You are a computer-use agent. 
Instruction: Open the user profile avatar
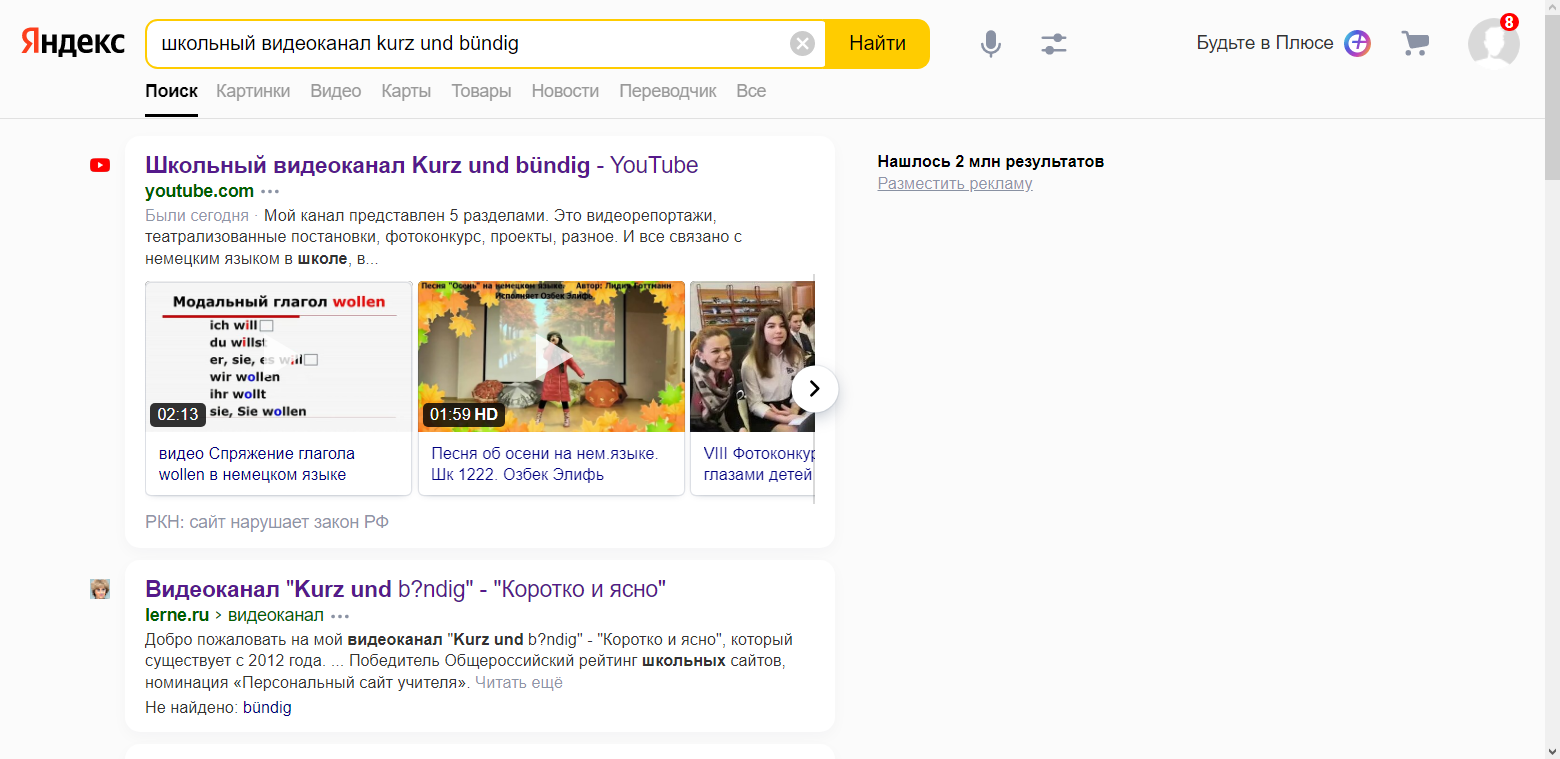pos(1493,44)
